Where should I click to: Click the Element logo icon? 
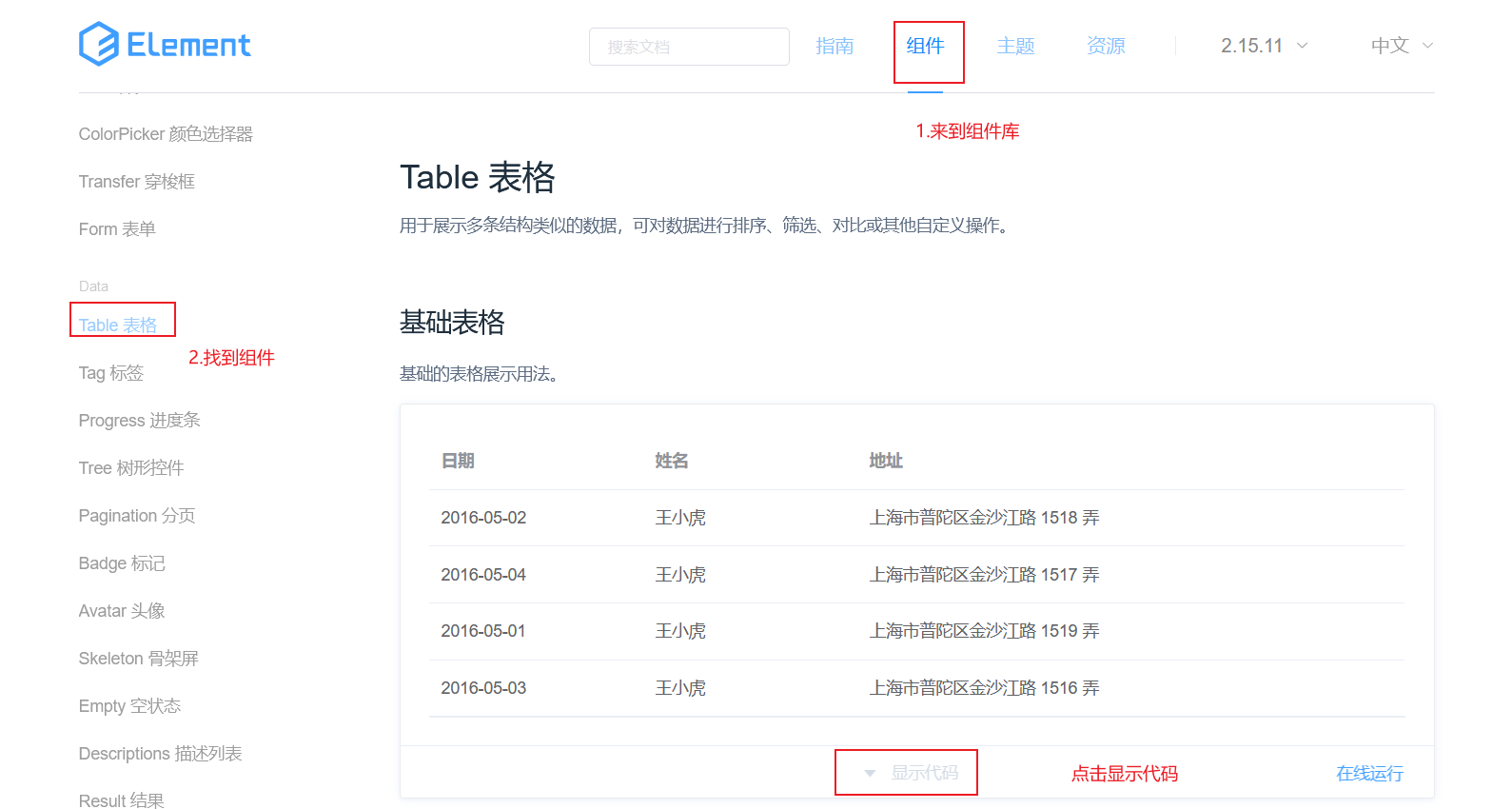pos(98,44)
